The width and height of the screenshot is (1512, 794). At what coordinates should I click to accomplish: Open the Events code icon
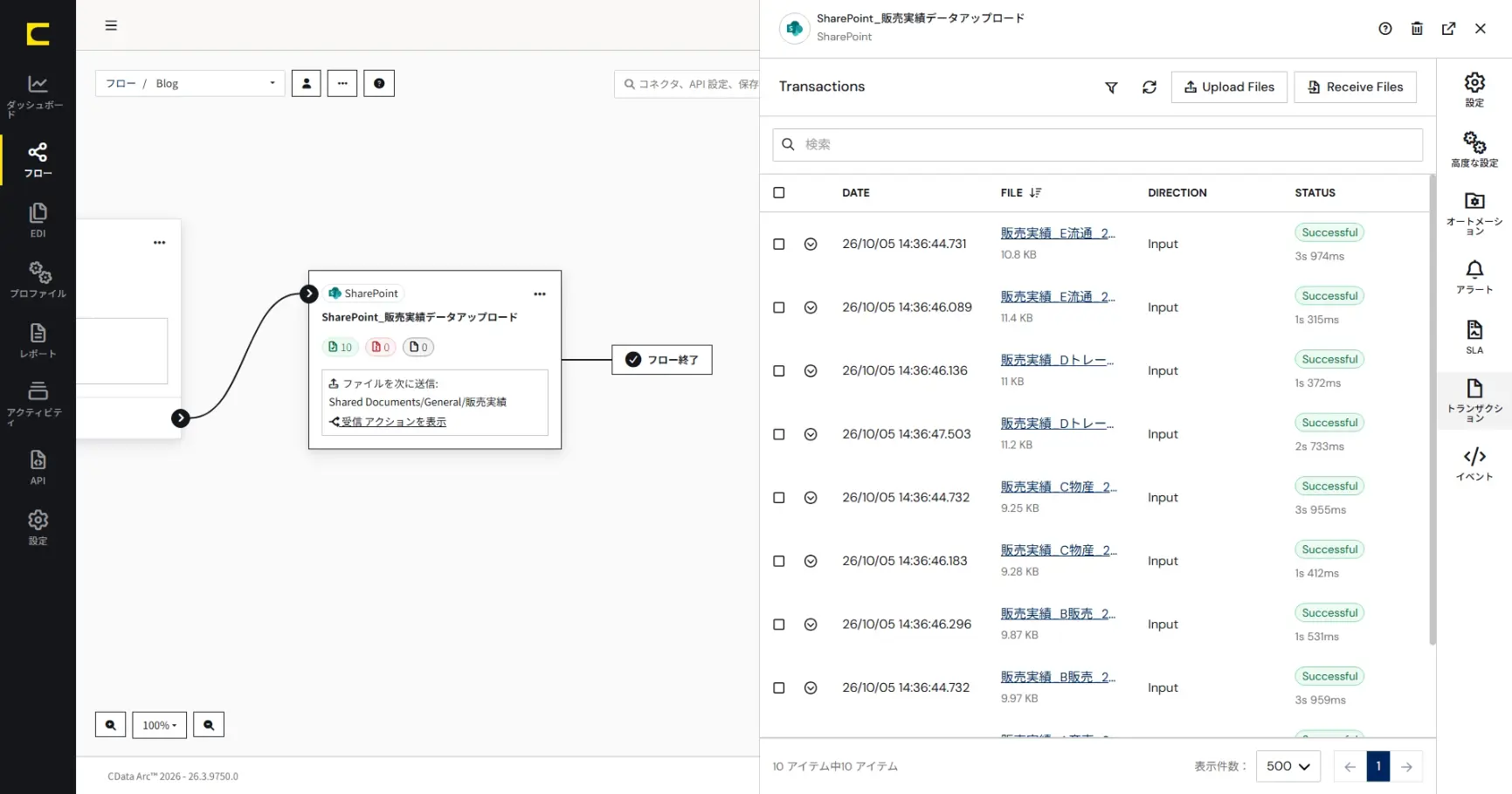point(1474,464)
